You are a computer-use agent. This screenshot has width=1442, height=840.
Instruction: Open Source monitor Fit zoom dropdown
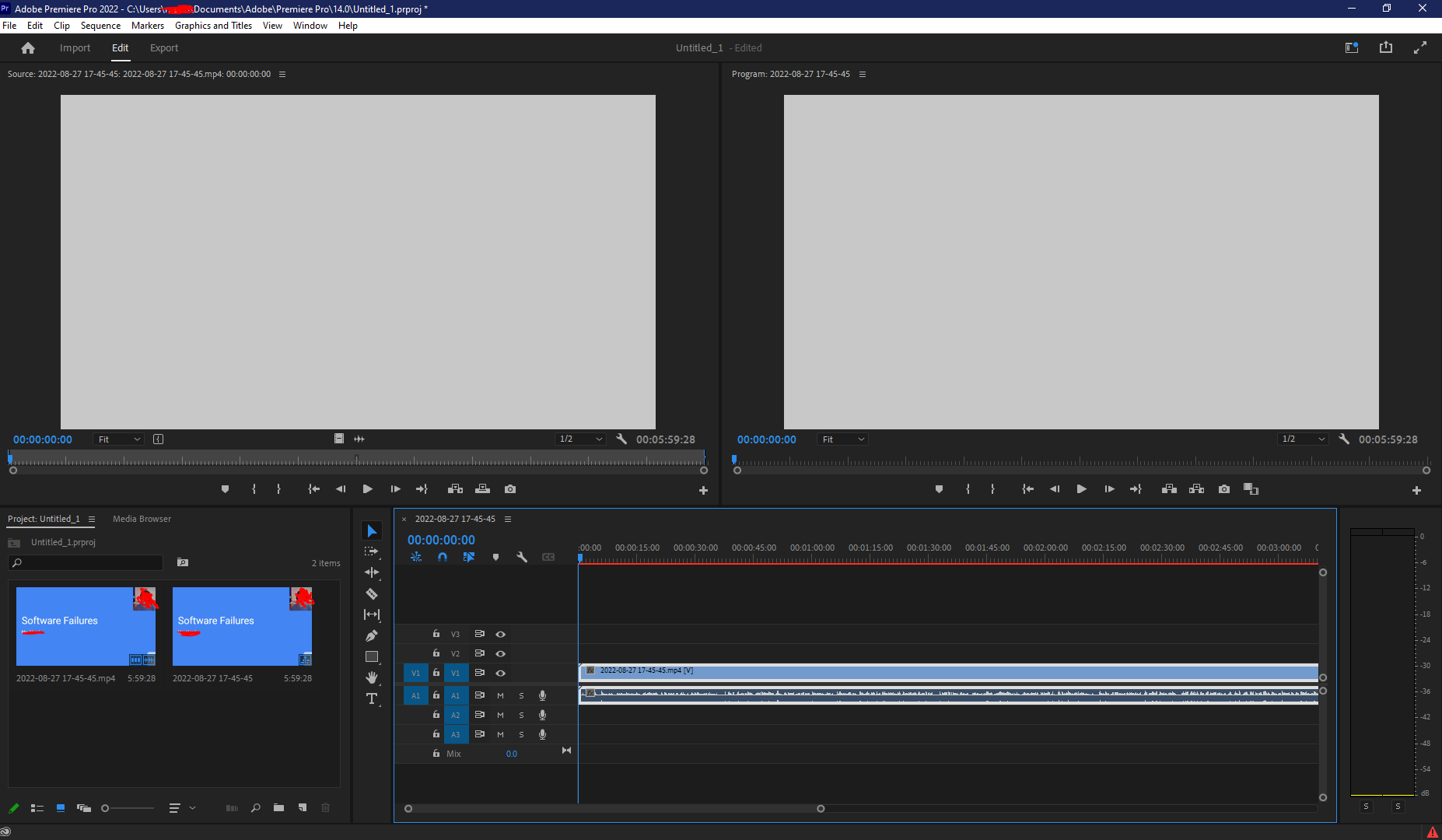pyautogui.click(x=118, y=439)
